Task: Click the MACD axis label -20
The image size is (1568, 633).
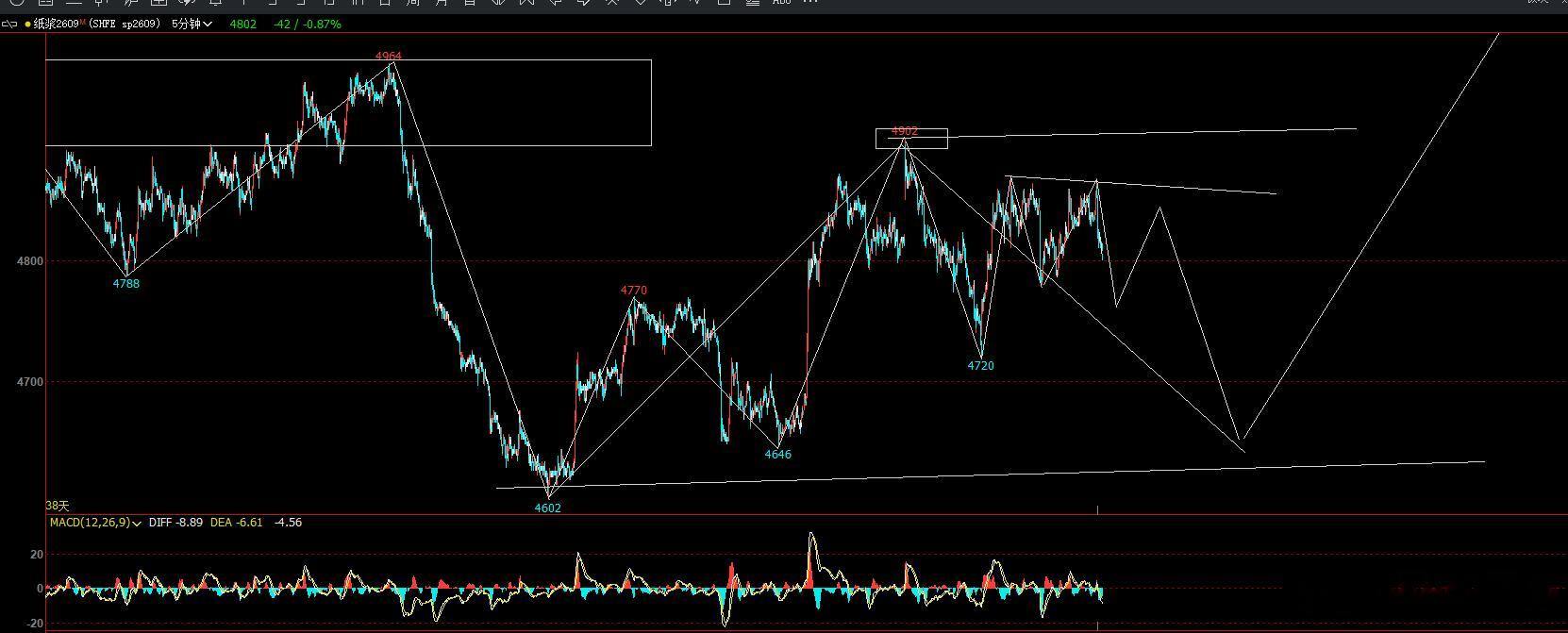Action: click(x=35, y=625)
